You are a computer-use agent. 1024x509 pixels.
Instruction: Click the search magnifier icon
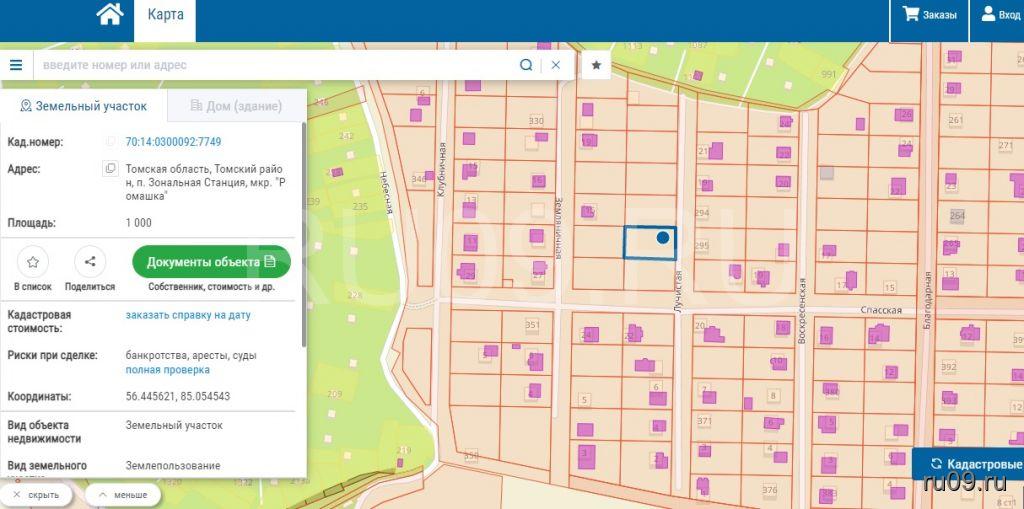coord(526,65)
